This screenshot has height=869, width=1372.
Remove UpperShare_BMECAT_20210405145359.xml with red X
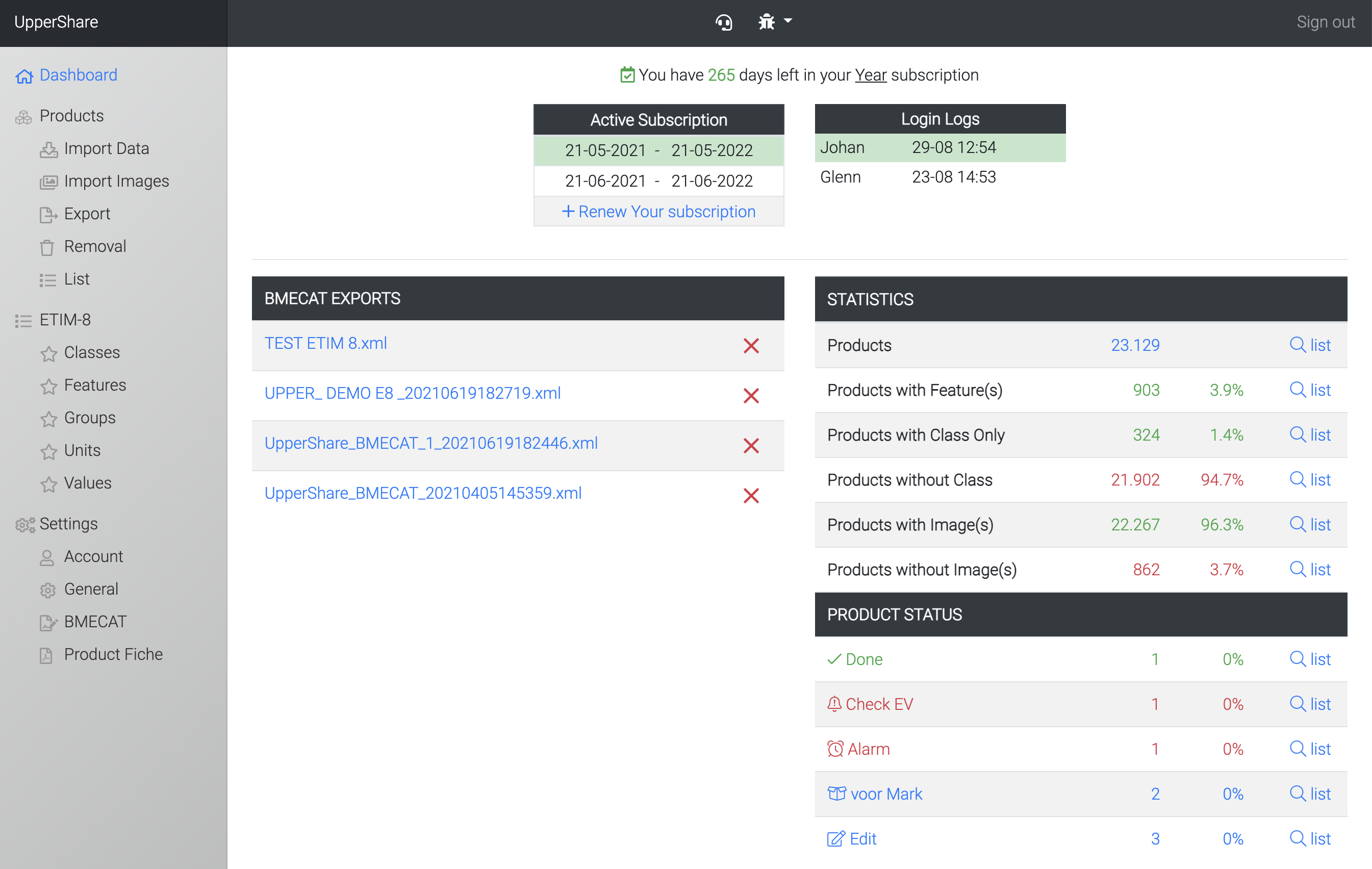(751, 495)
